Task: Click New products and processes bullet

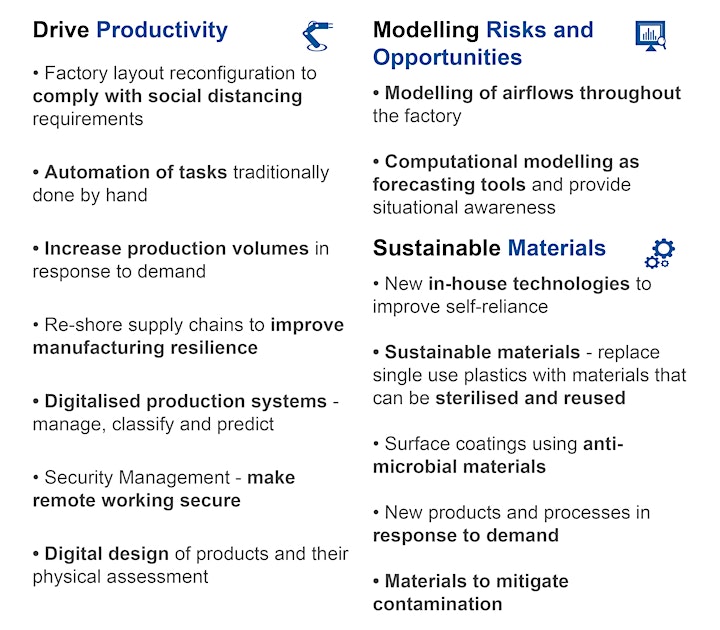Action: 512,523
